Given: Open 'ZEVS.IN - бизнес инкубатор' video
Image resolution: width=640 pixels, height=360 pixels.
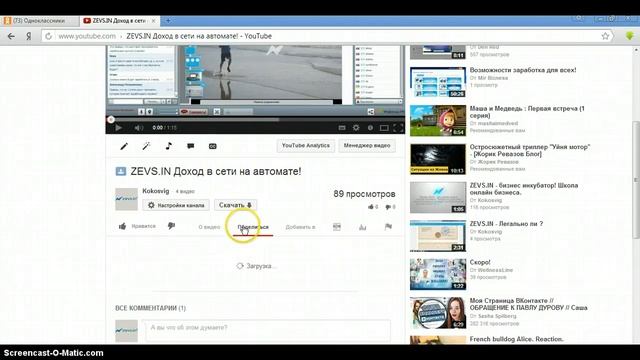Looking at the screenshot, I should point(524,189).
